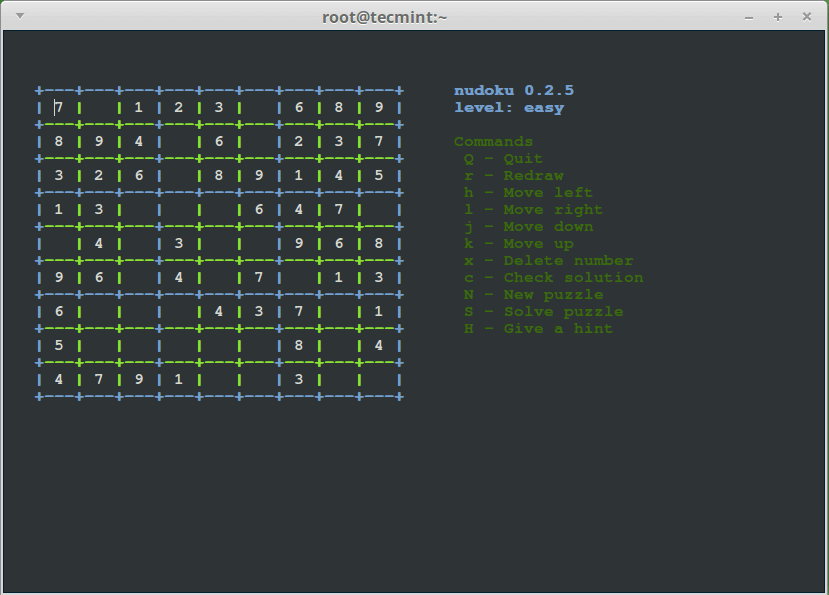Maximize the terminal window with plus icon

[x=778, y=17]
